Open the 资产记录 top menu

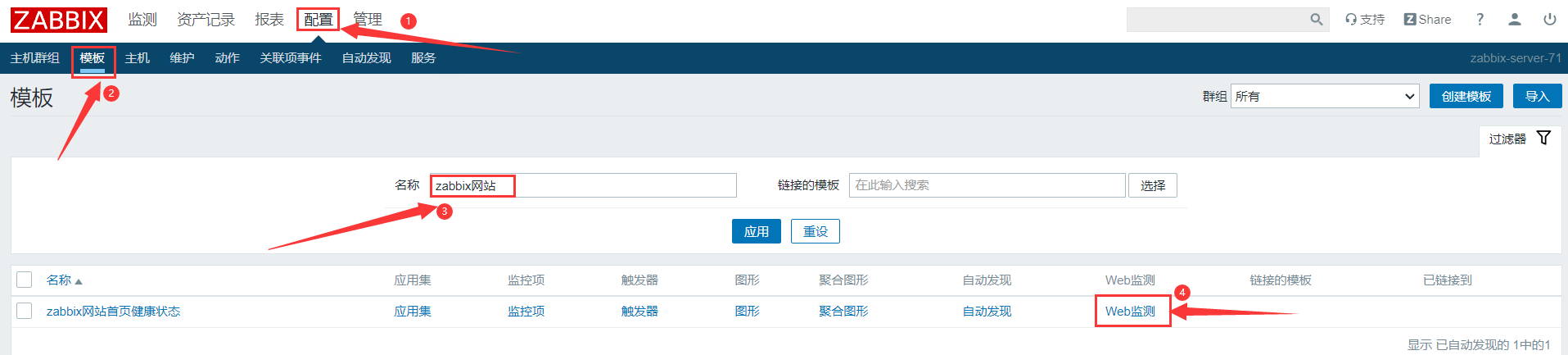206,20
